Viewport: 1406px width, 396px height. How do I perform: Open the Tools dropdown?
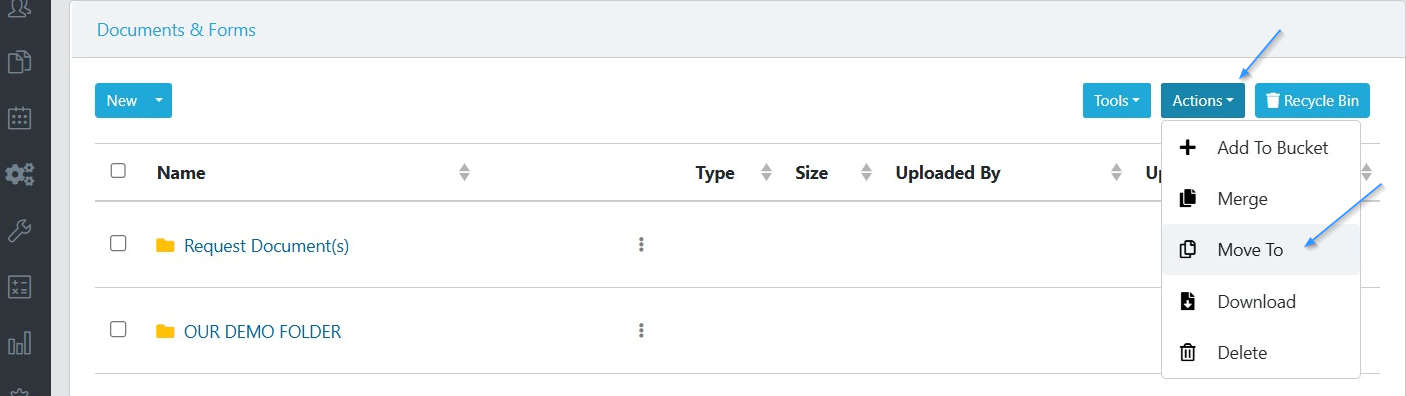point(1116,101)
